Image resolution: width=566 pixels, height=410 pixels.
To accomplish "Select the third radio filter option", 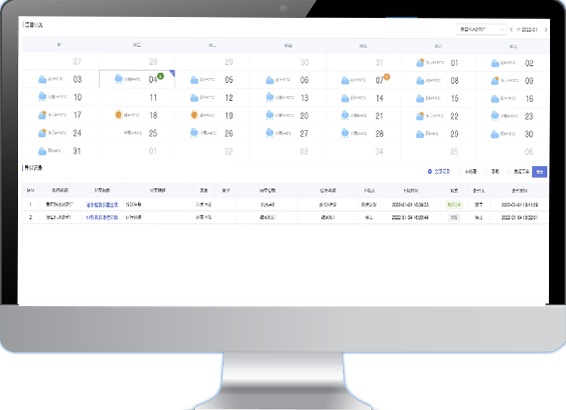I will tap(487, 171).
